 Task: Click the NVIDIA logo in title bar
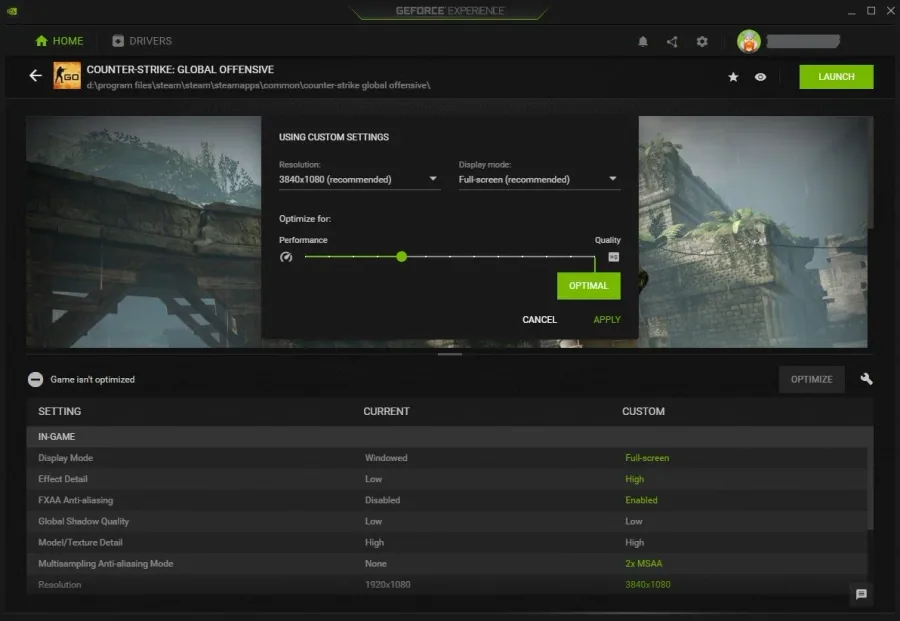(12, 11)
